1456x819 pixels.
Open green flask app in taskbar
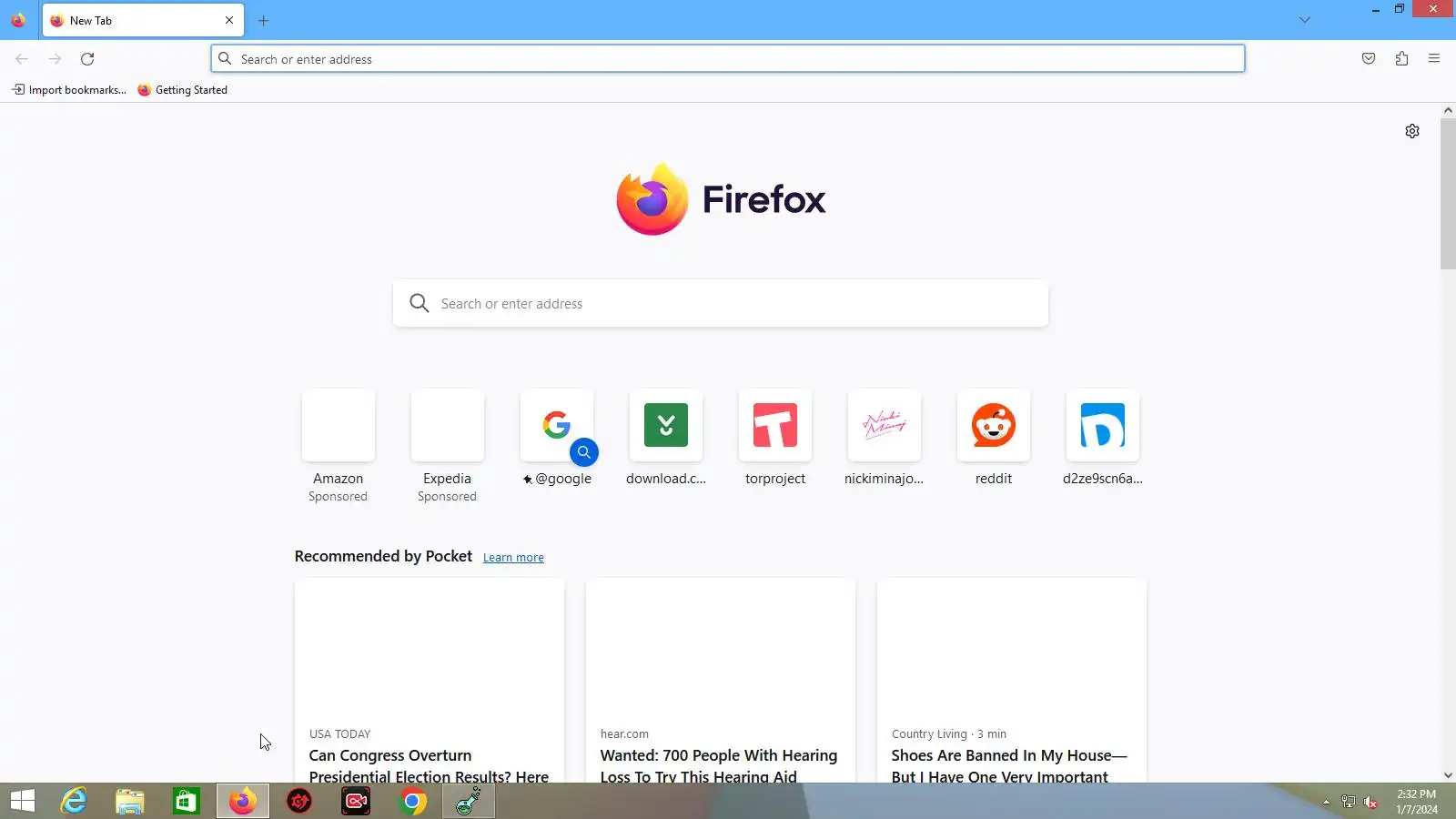pyautogui.click(x=469, y=801)
